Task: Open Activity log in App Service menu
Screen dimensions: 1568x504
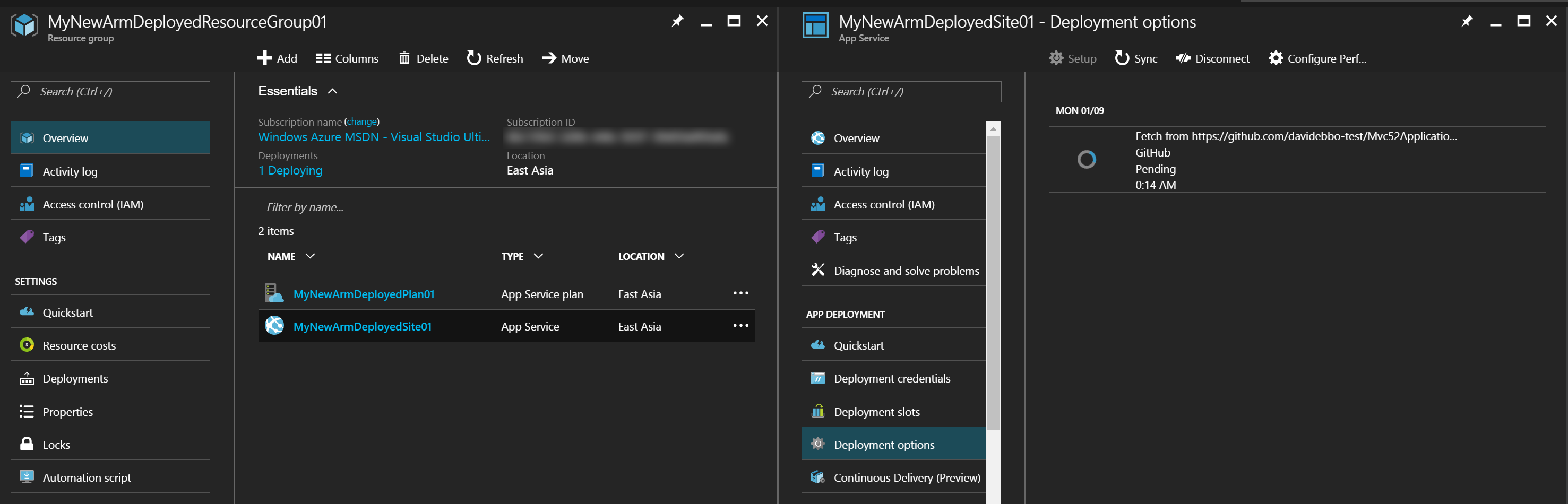Action: [x=893, y=171]
